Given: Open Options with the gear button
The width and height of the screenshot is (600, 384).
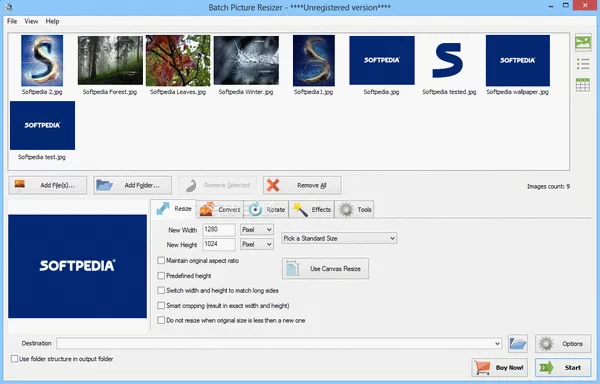Looking at the screenshot, I should [562, 343].
